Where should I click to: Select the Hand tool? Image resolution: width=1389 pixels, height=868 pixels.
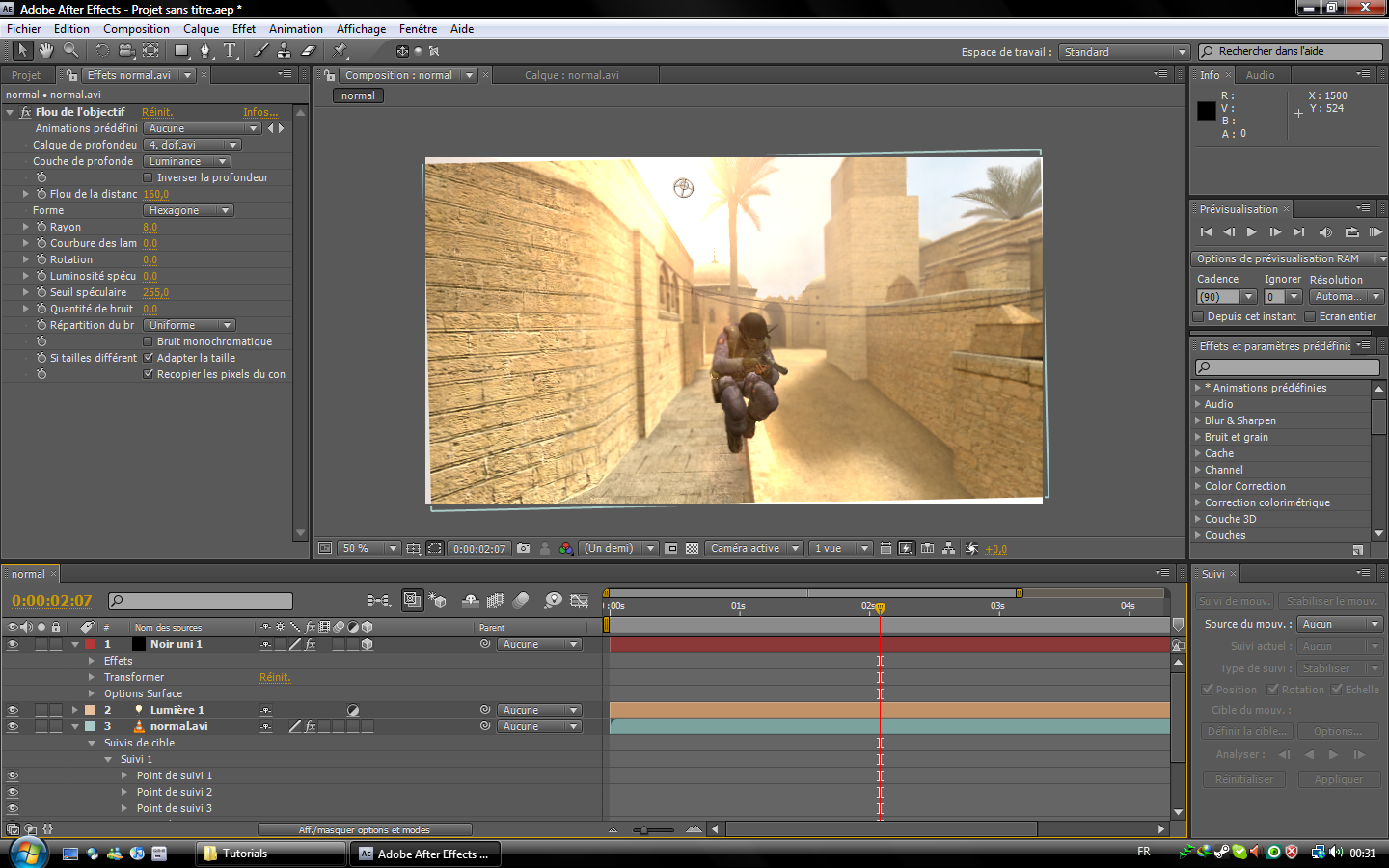[x=46, y=50]
